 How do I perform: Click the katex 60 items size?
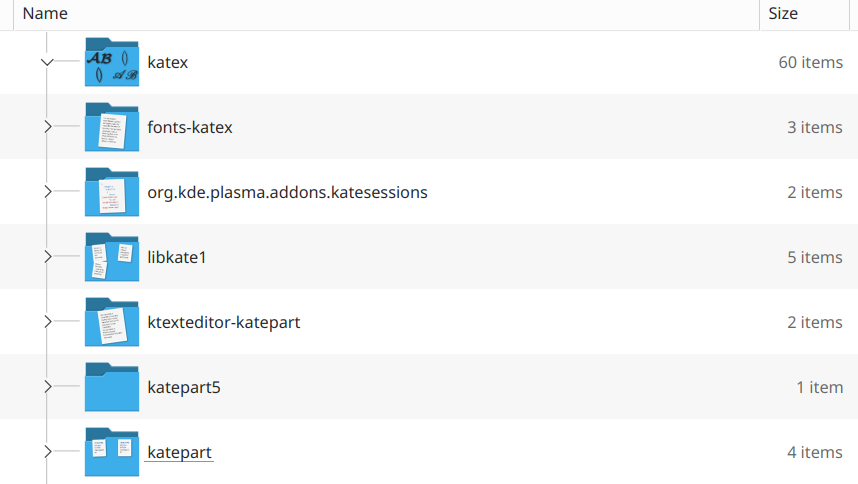(x=810, y=62)
